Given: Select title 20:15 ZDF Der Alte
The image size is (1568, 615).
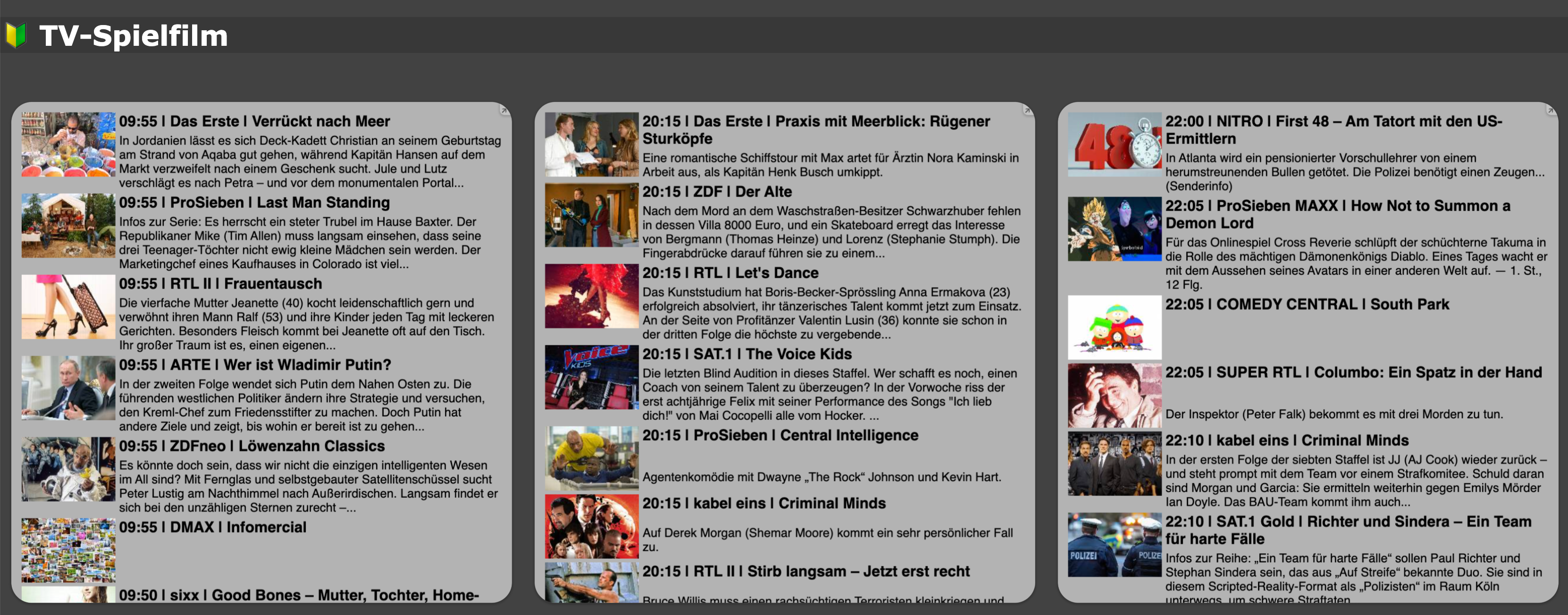Looking at the screenshot, I should [717, 191].
